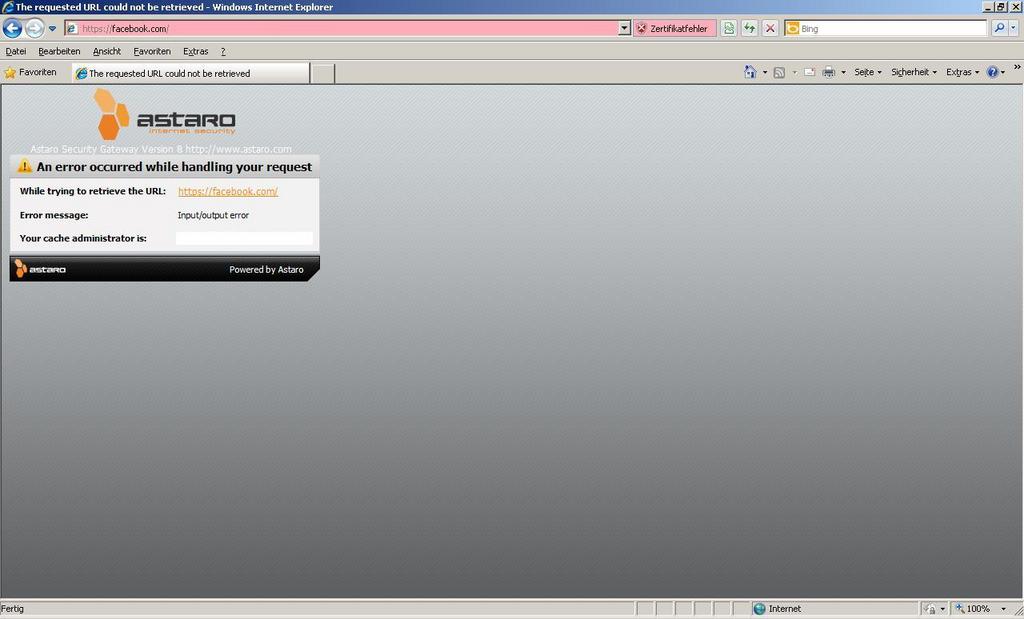This screenshot has width=1024, height=619.
Task: Click the Back navigation arrow
Action: (x=12, y=28)
